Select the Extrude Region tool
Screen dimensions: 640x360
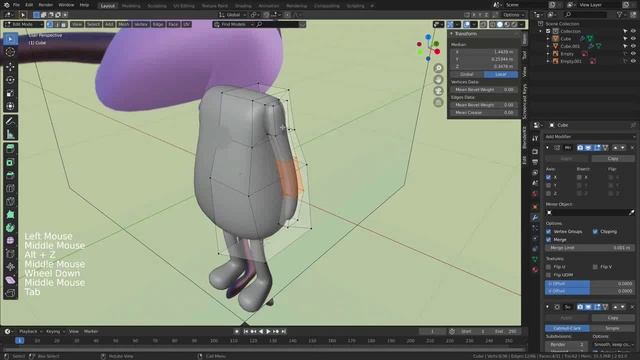[x=10, y=149]
